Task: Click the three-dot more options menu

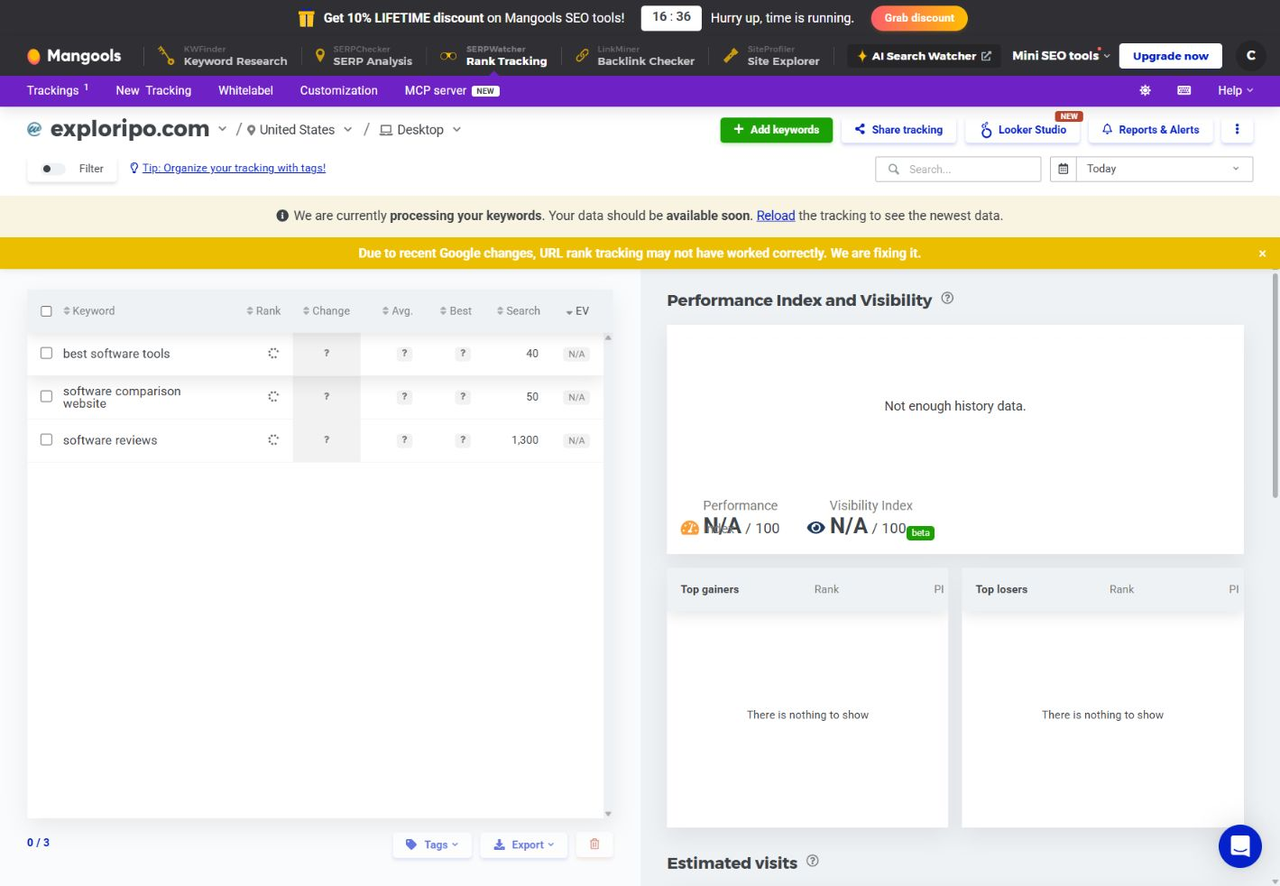Action: point(1237,129)
